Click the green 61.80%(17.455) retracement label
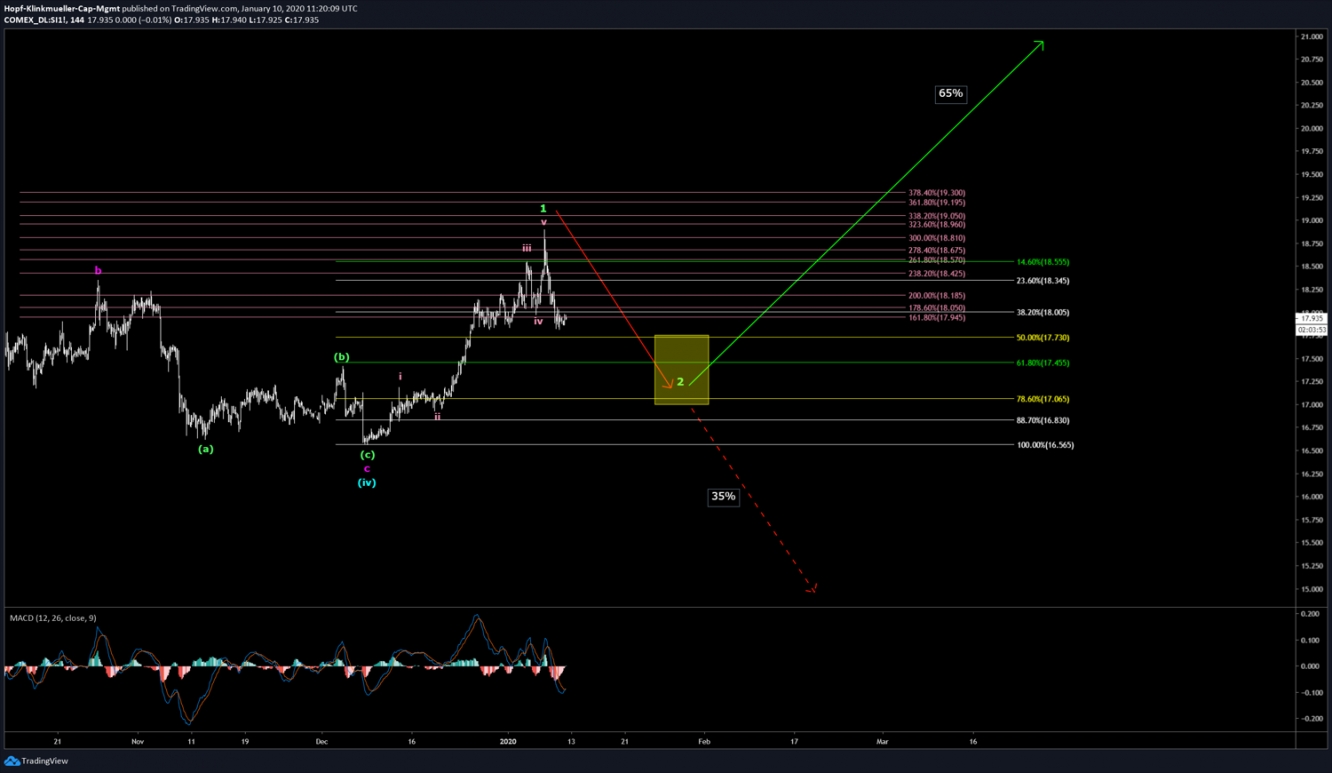Screen dimensions: 1332x773 pos(1045,363)
